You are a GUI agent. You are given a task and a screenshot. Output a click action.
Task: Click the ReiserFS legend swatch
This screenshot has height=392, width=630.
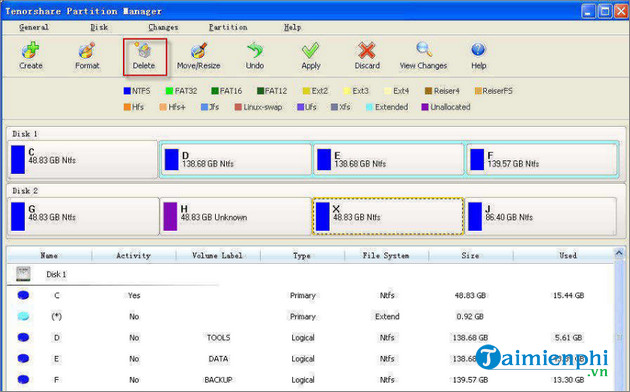pyautogui.click(x=478, y=91)
